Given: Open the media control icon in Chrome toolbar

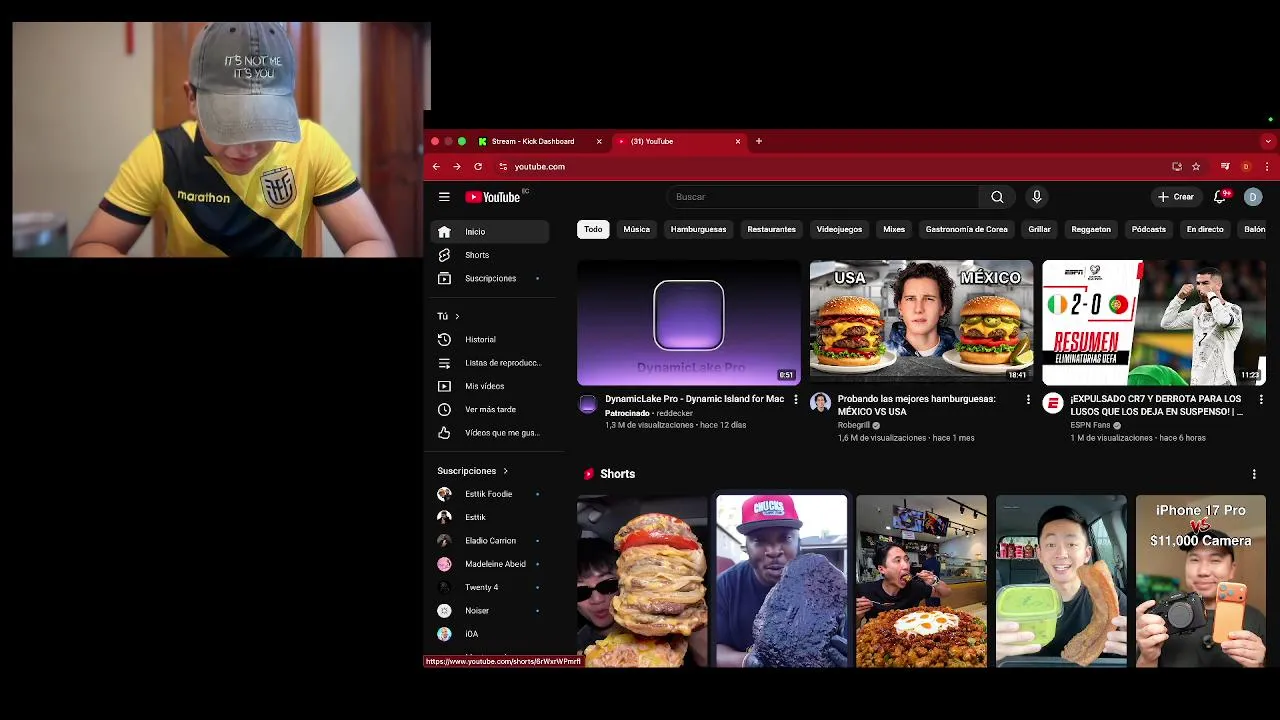Looking at the screenshot, I should point(1225,167).
